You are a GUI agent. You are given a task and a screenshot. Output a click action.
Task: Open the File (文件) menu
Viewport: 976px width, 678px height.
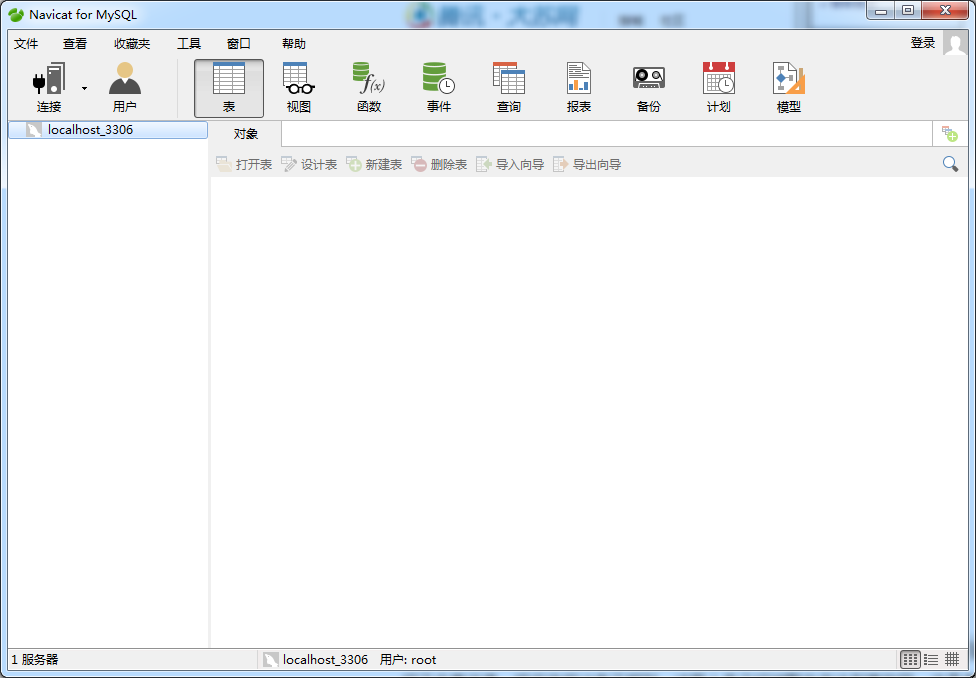click(26, 44)
